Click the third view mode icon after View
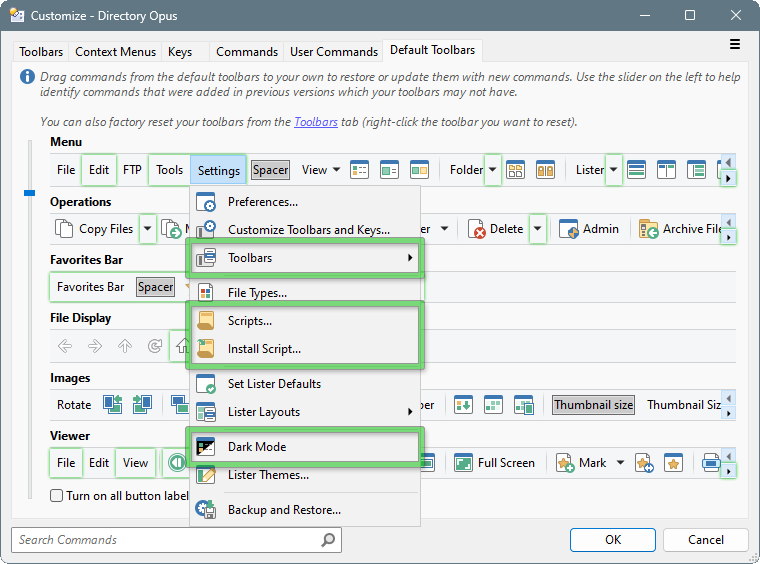 click(x=419, y=170)
